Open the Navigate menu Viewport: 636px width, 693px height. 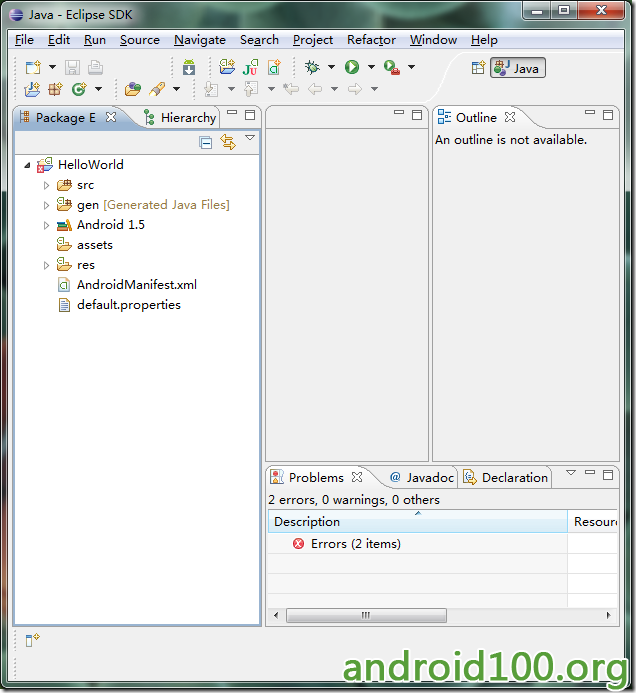pos(200,40)
